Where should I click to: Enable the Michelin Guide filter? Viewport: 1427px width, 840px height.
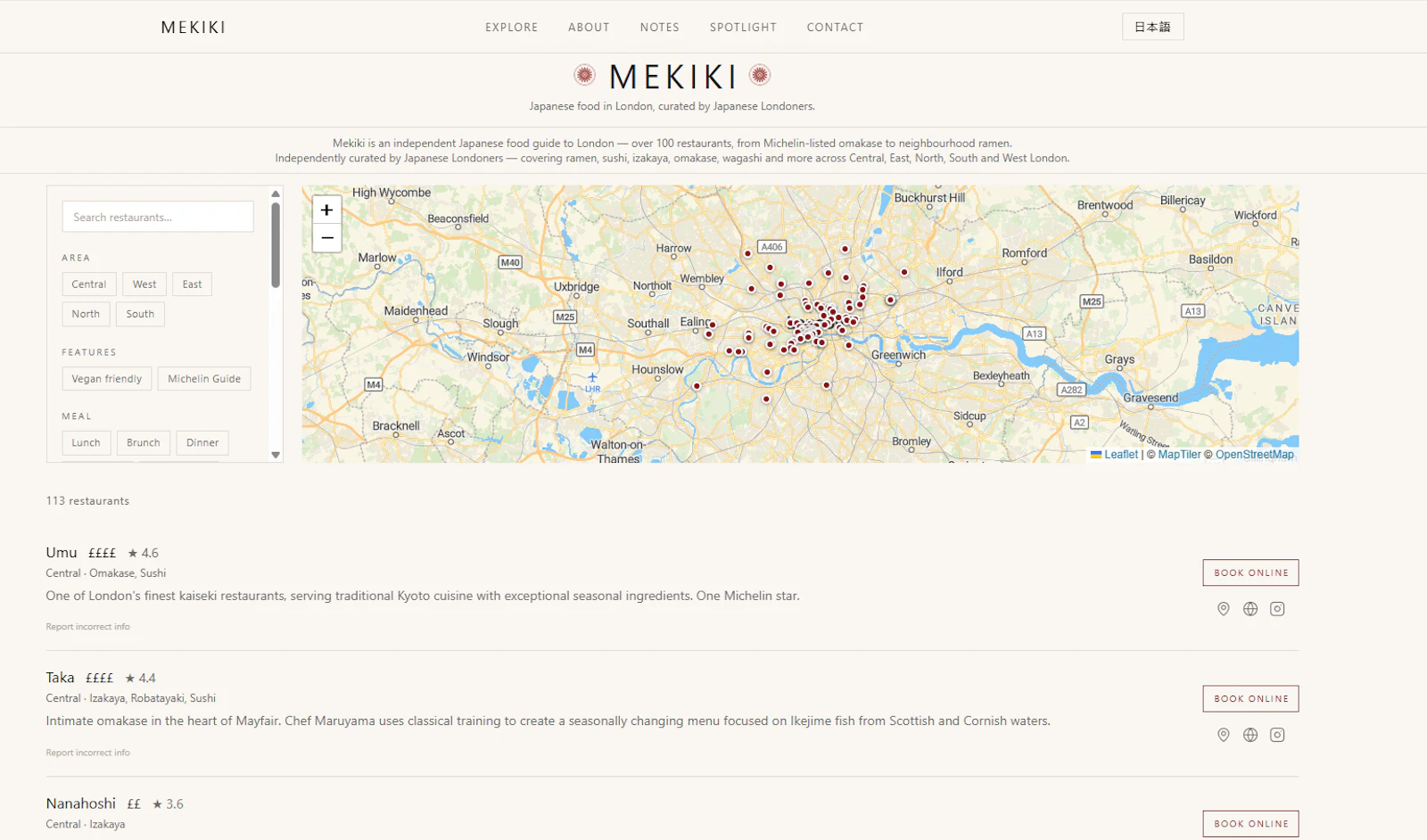[204, 379]
